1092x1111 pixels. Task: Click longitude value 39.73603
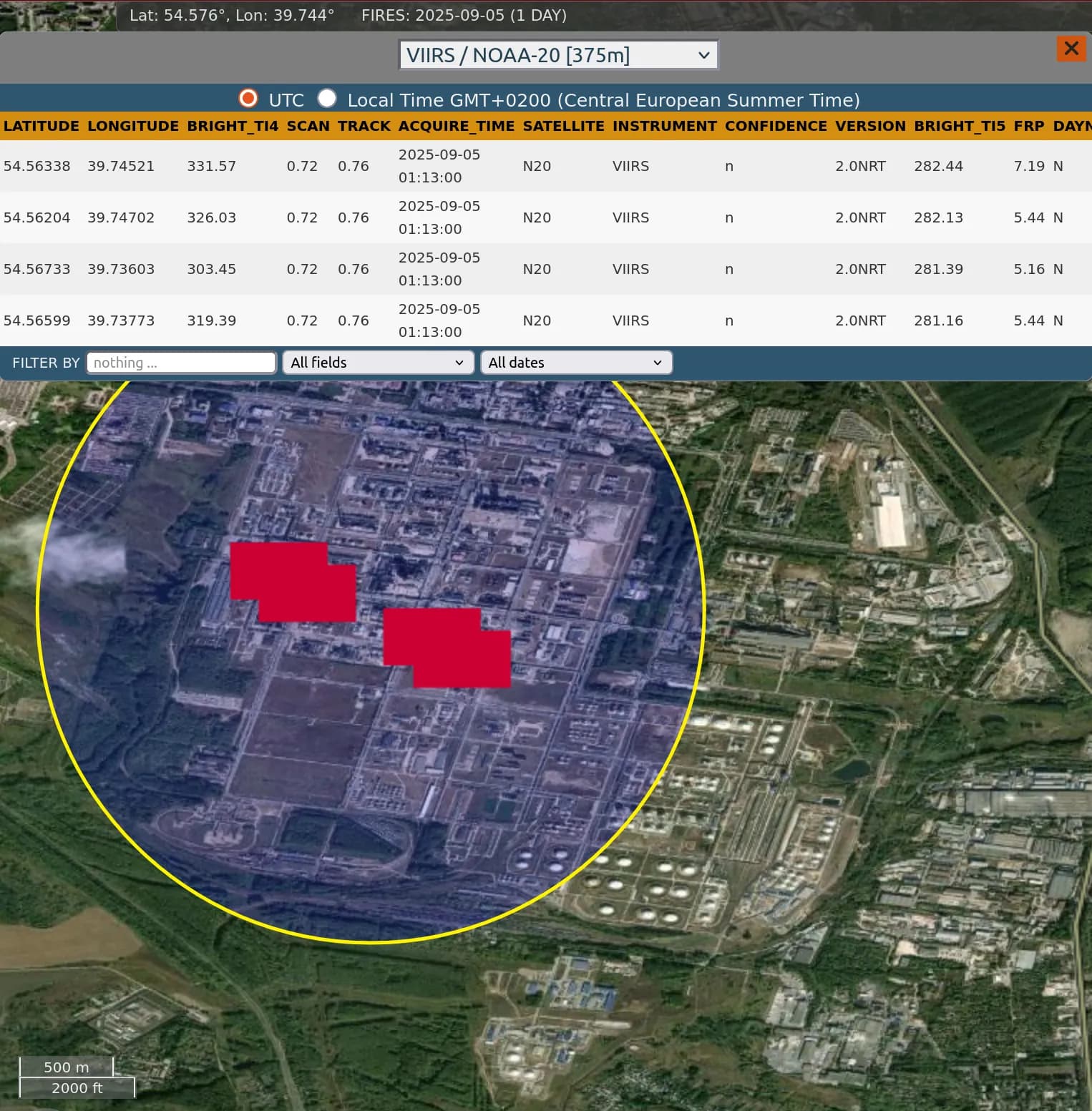121,269
